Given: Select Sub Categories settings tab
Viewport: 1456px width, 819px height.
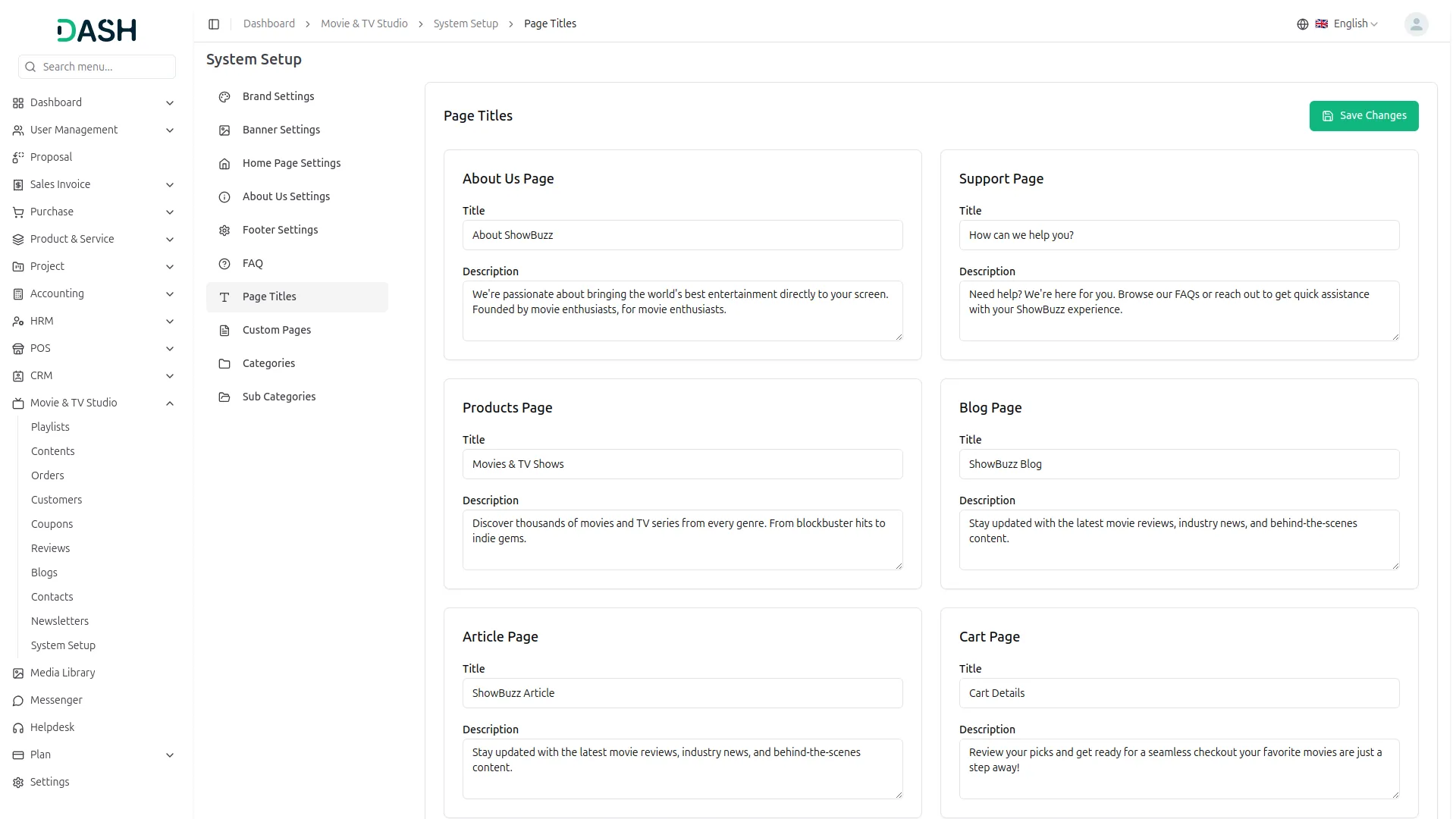Looking at the screenshot, I should pos(279,397).
